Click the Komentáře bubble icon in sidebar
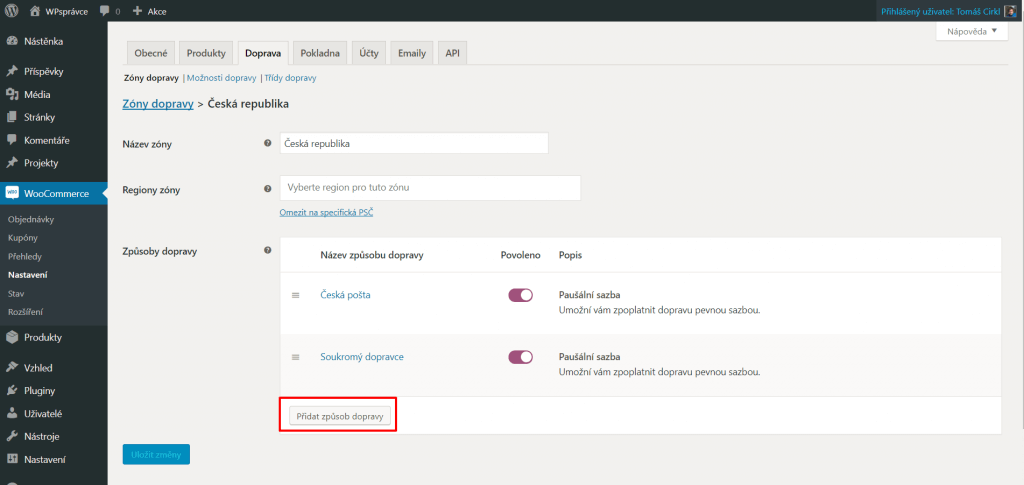1024x485 pixels. (x=12, y=140)
